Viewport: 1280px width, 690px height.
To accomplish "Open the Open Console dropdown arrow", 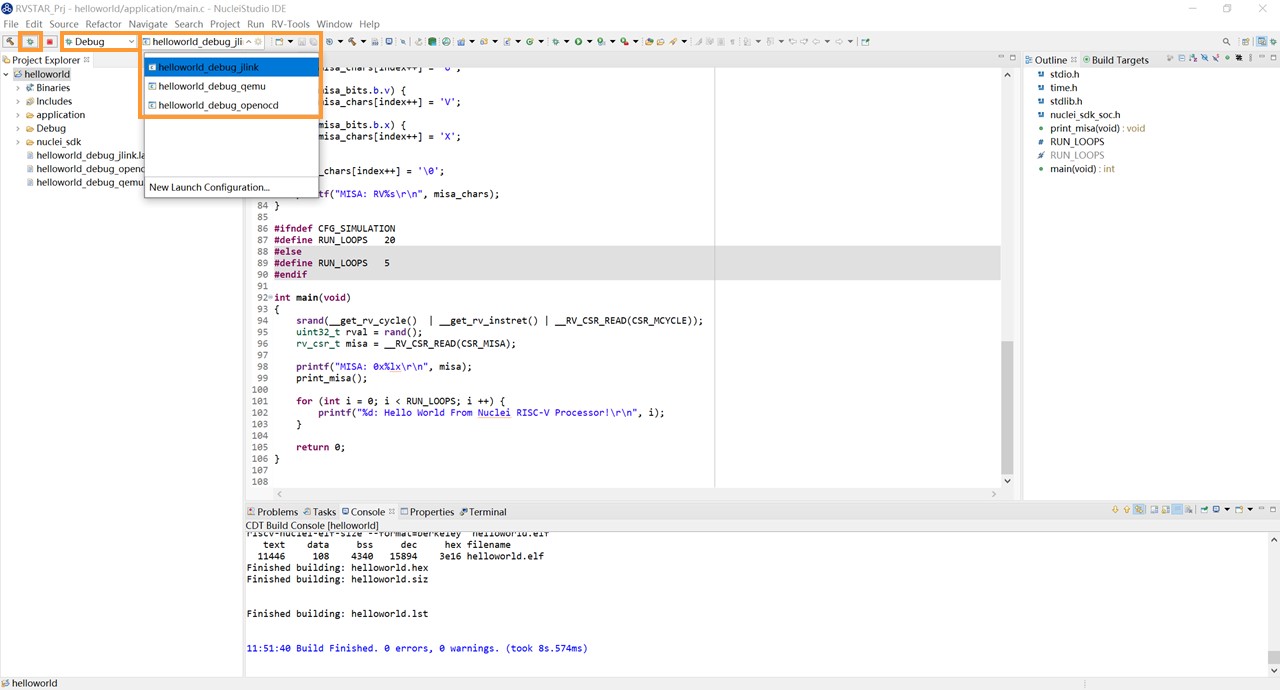I will [1250, 510].
